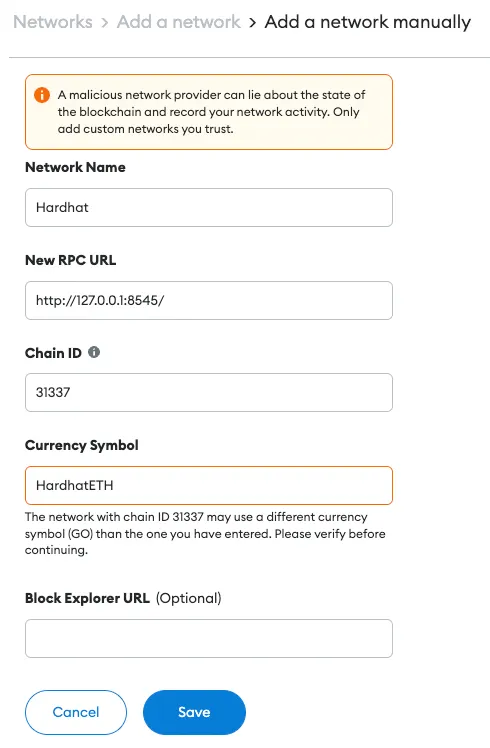Click the currency symbol mismatch warning text
Image resolution: width=490 pixels, height=748 pixels.
[205, 533]
